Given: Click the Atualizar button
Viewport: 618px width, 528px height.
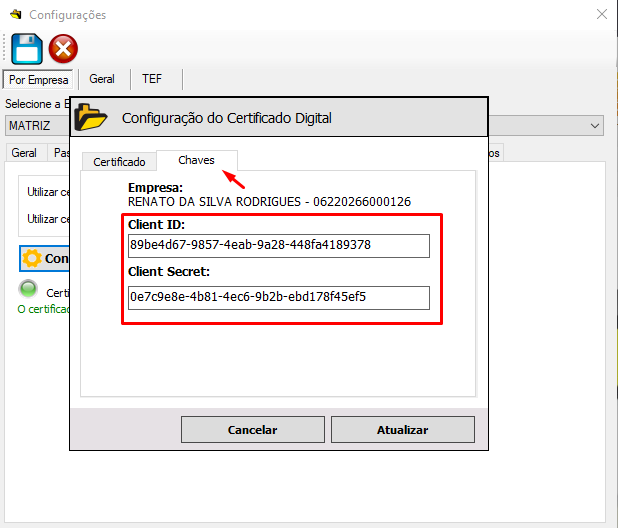Looking at the screenshot, I should (402, 430).
